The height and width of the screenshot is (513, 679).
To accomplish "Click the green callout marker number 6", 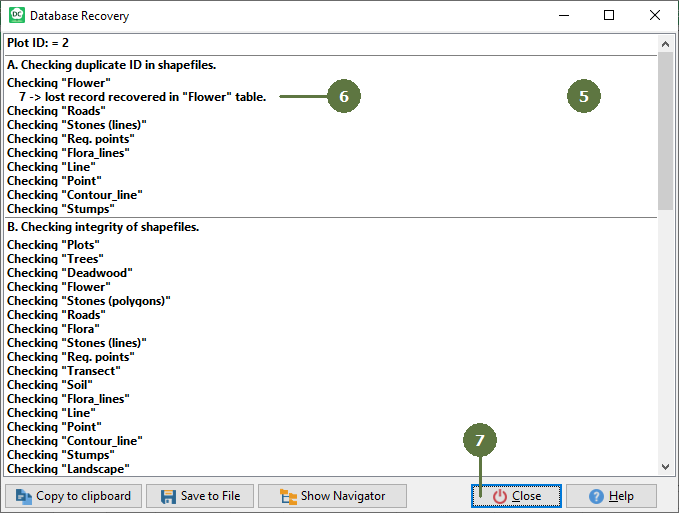I will tap(343, 96).
